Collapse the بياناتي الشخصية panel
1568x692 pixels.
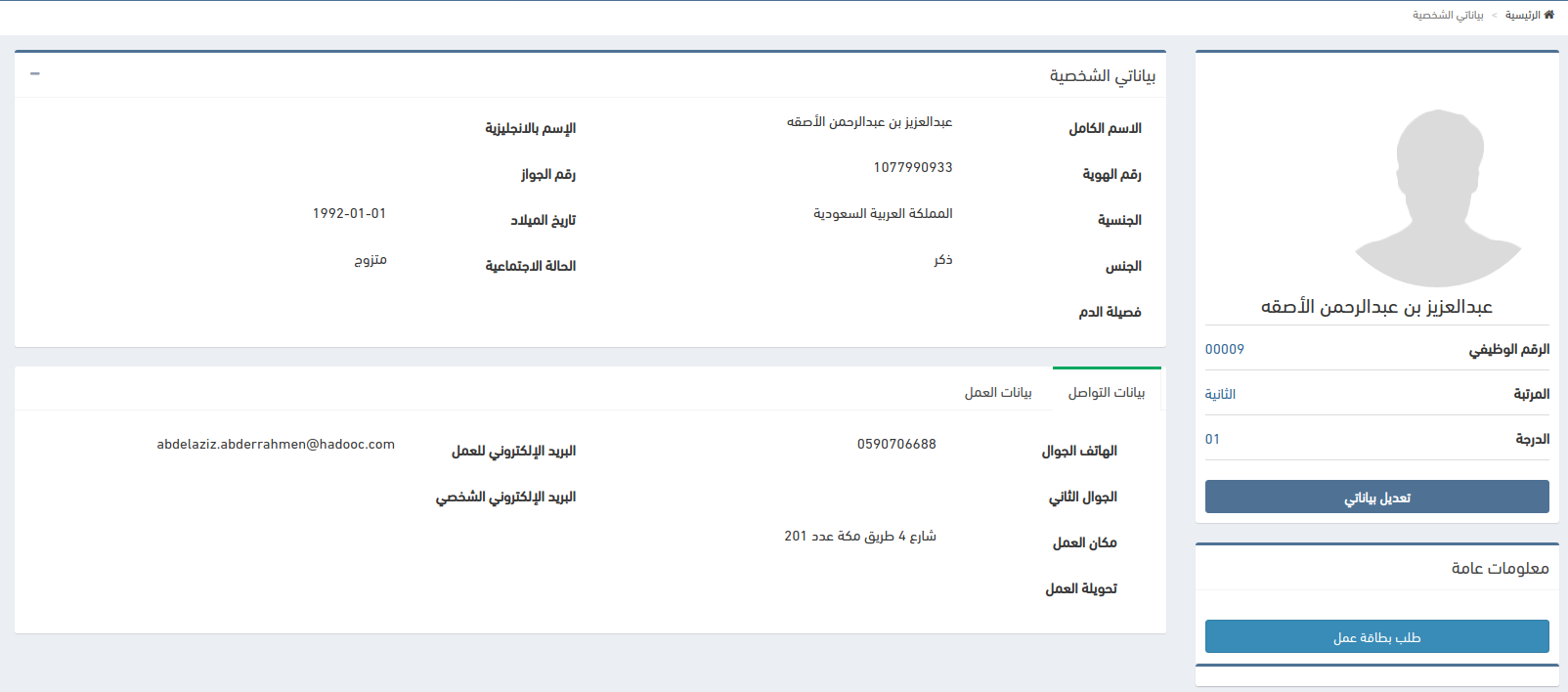35,74
